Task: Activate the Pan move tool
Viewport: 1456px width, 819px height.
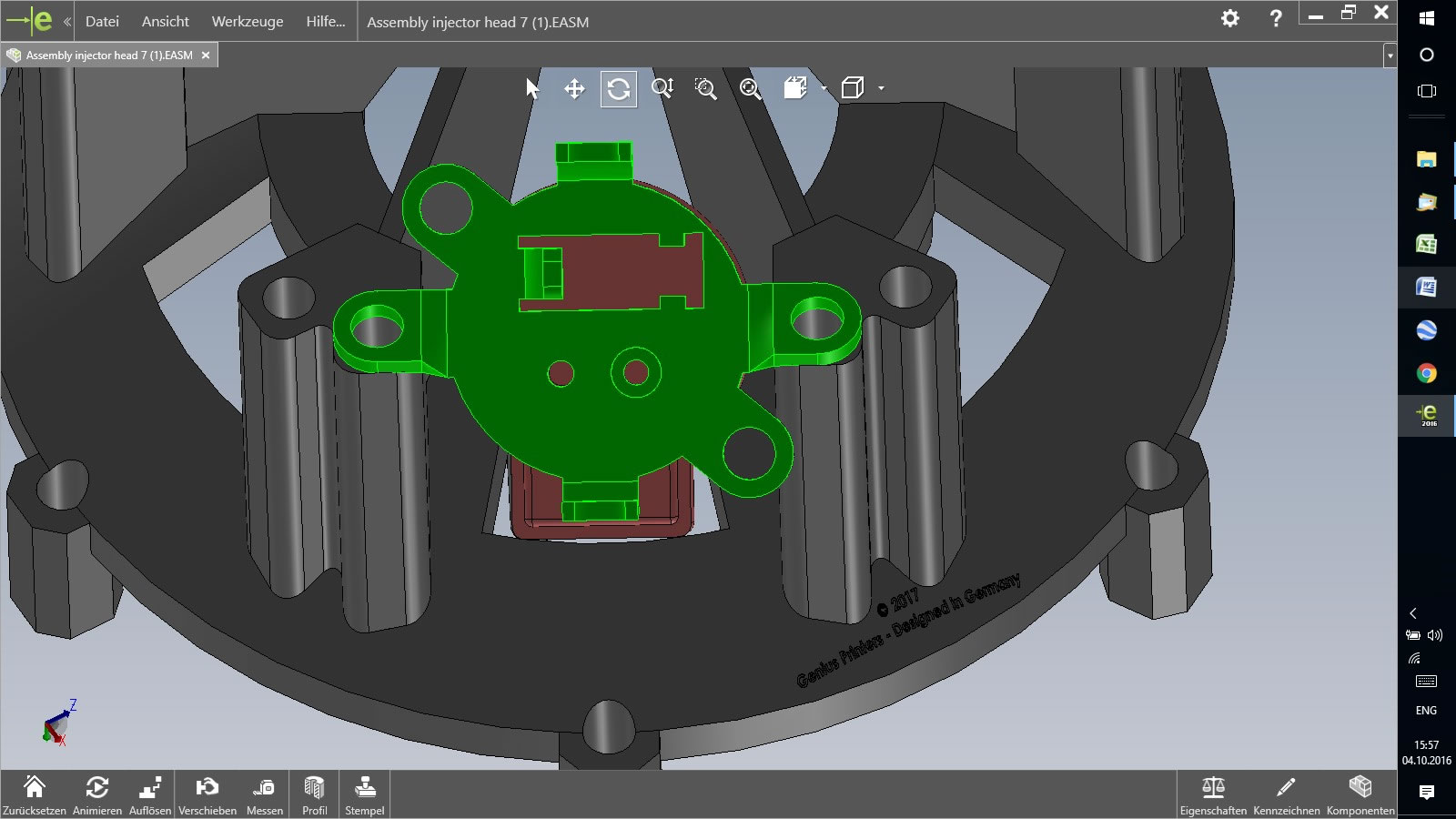Action: click(x=574, y=88)
